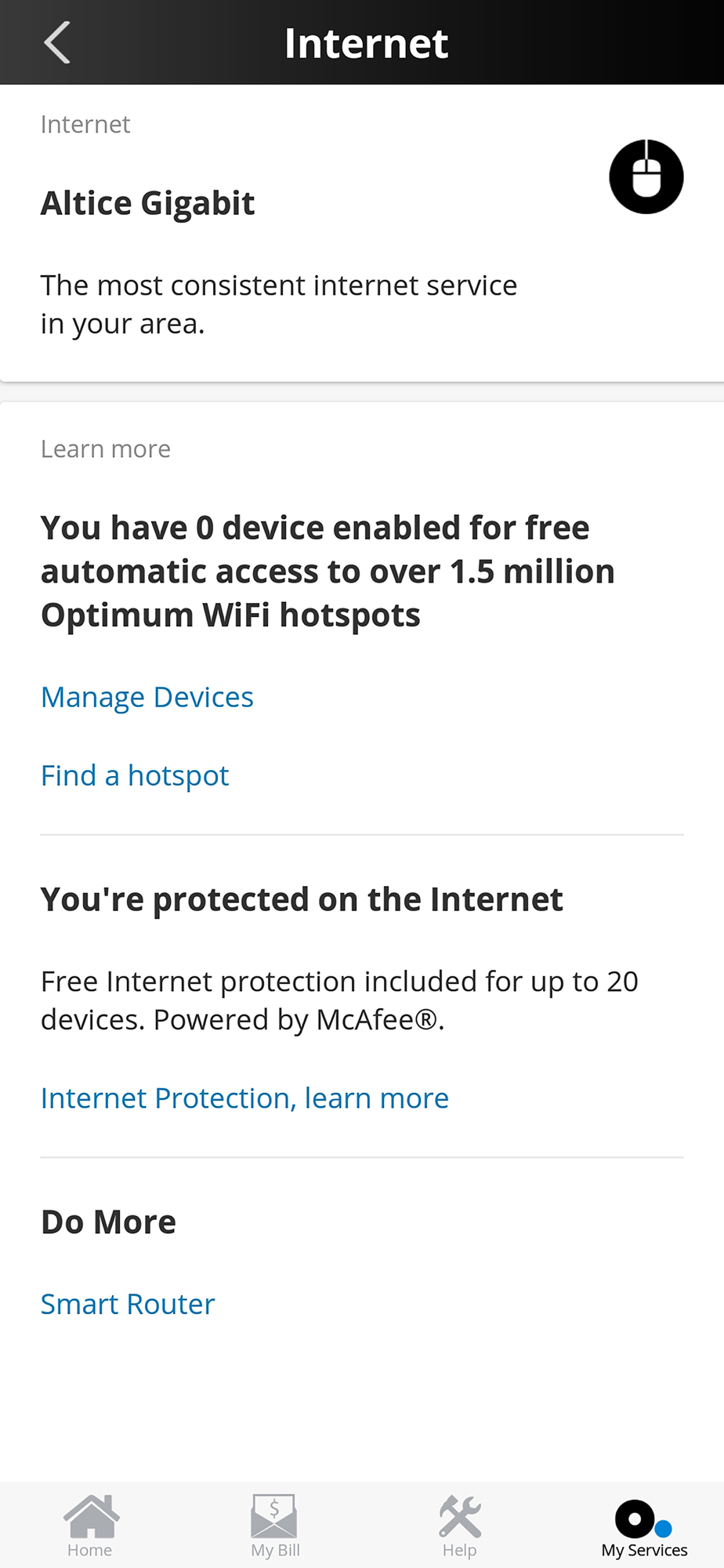
Task: Tap the Do More section heading
Action: click(109, 1221)
